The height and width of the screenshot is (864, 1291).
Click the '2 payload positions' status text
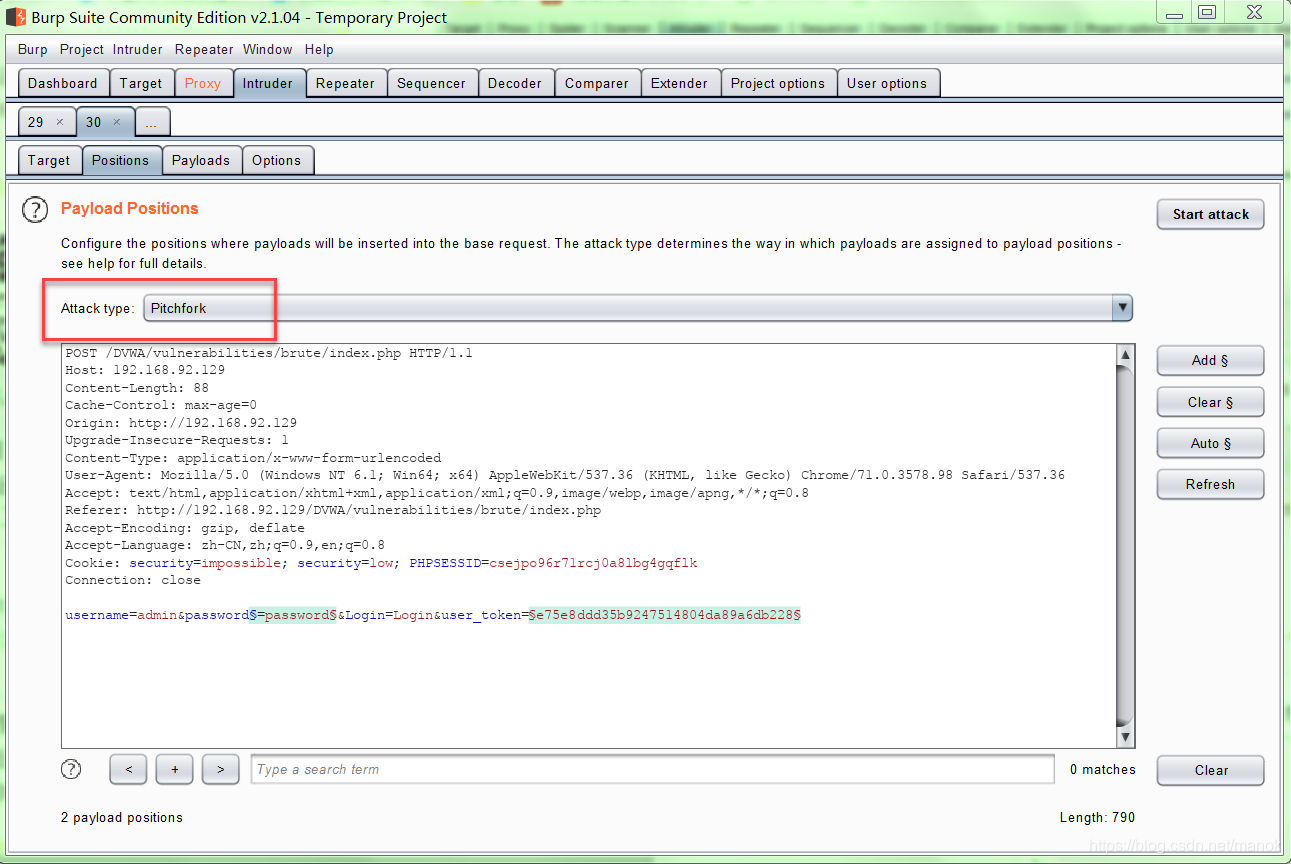(x=122, y=817)
